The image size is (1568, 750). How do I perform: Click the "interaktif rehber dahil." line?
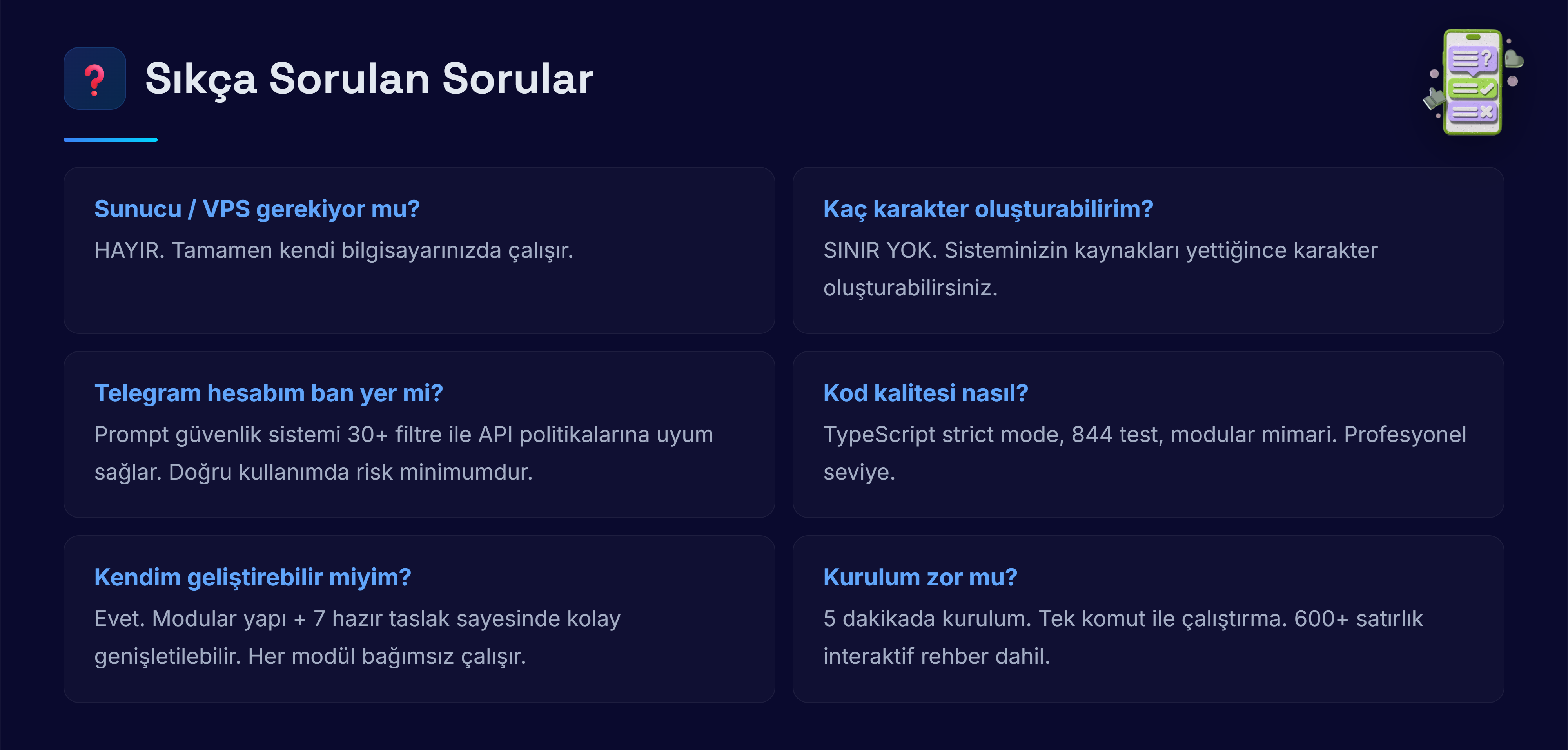coord(936,656)
